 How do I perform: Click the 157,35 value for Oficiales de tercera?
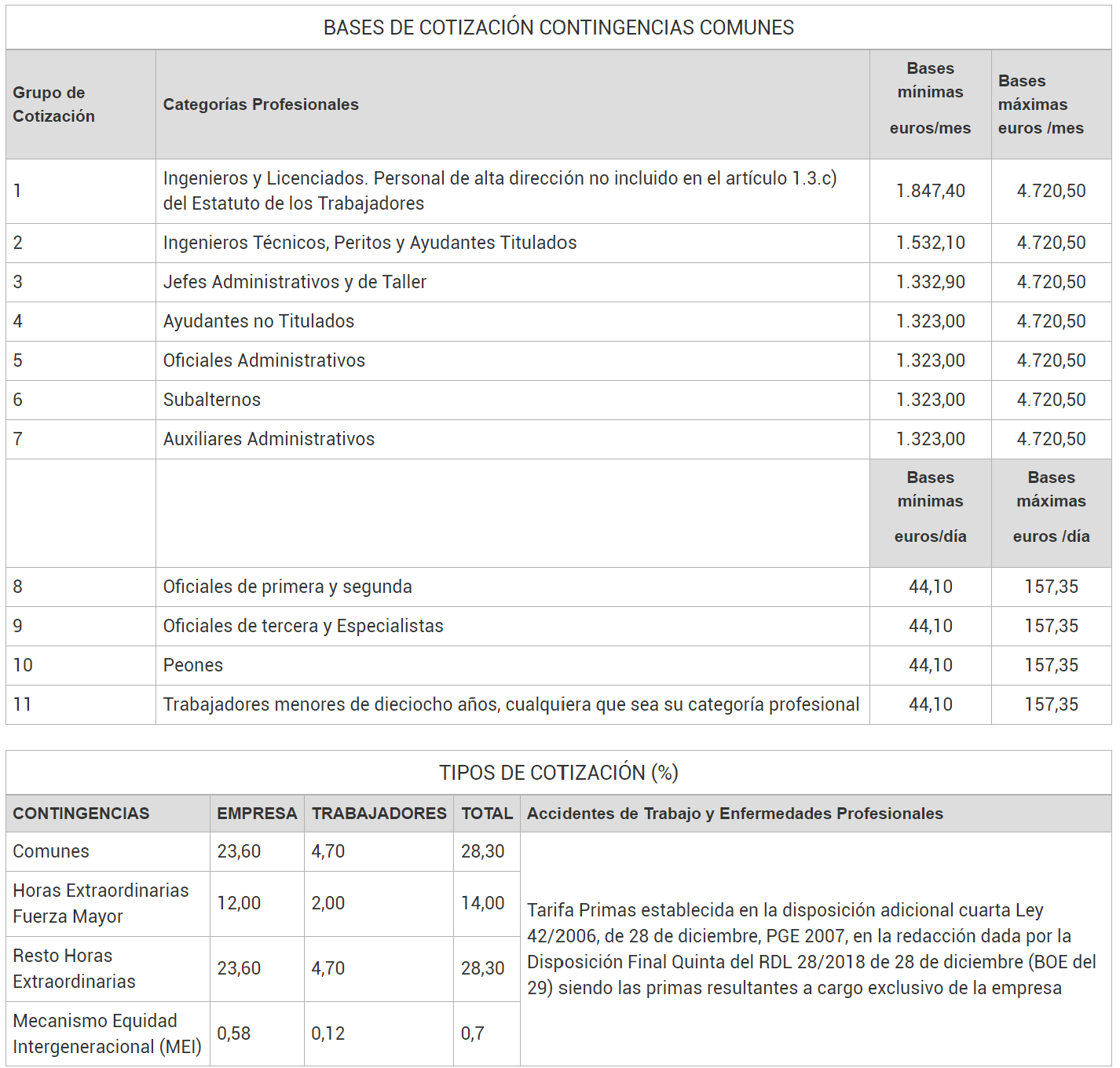tap(1051, 626)
